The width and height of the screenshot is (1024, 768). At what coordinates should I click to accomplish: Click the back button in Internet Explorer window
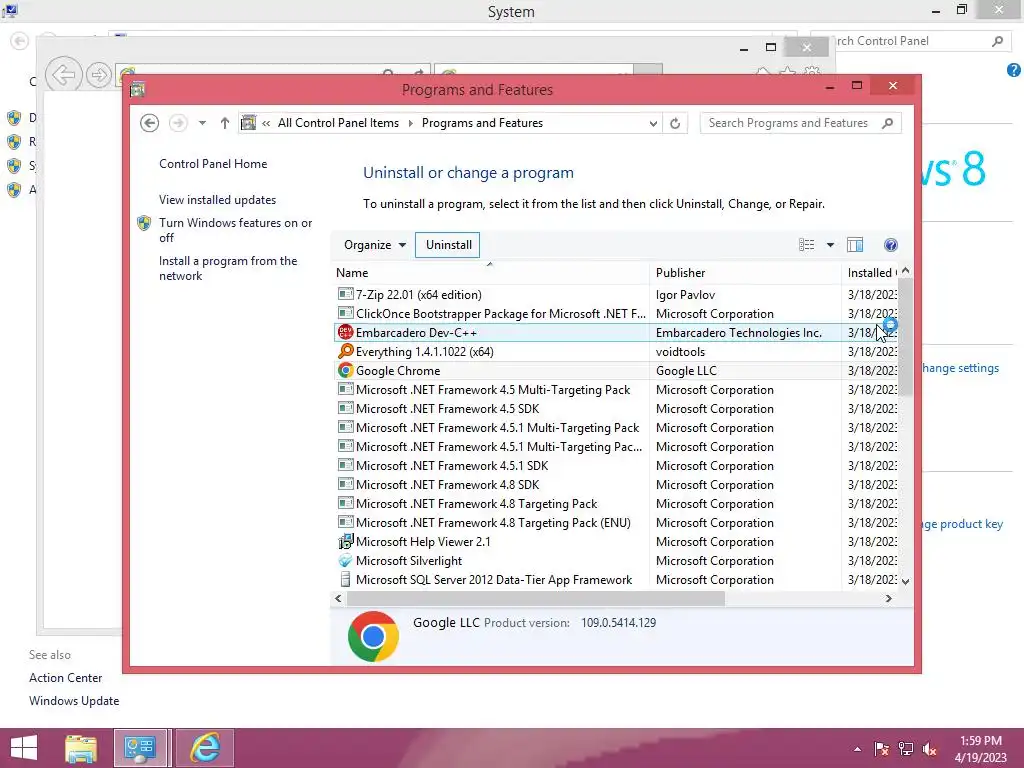pos(64,75)
